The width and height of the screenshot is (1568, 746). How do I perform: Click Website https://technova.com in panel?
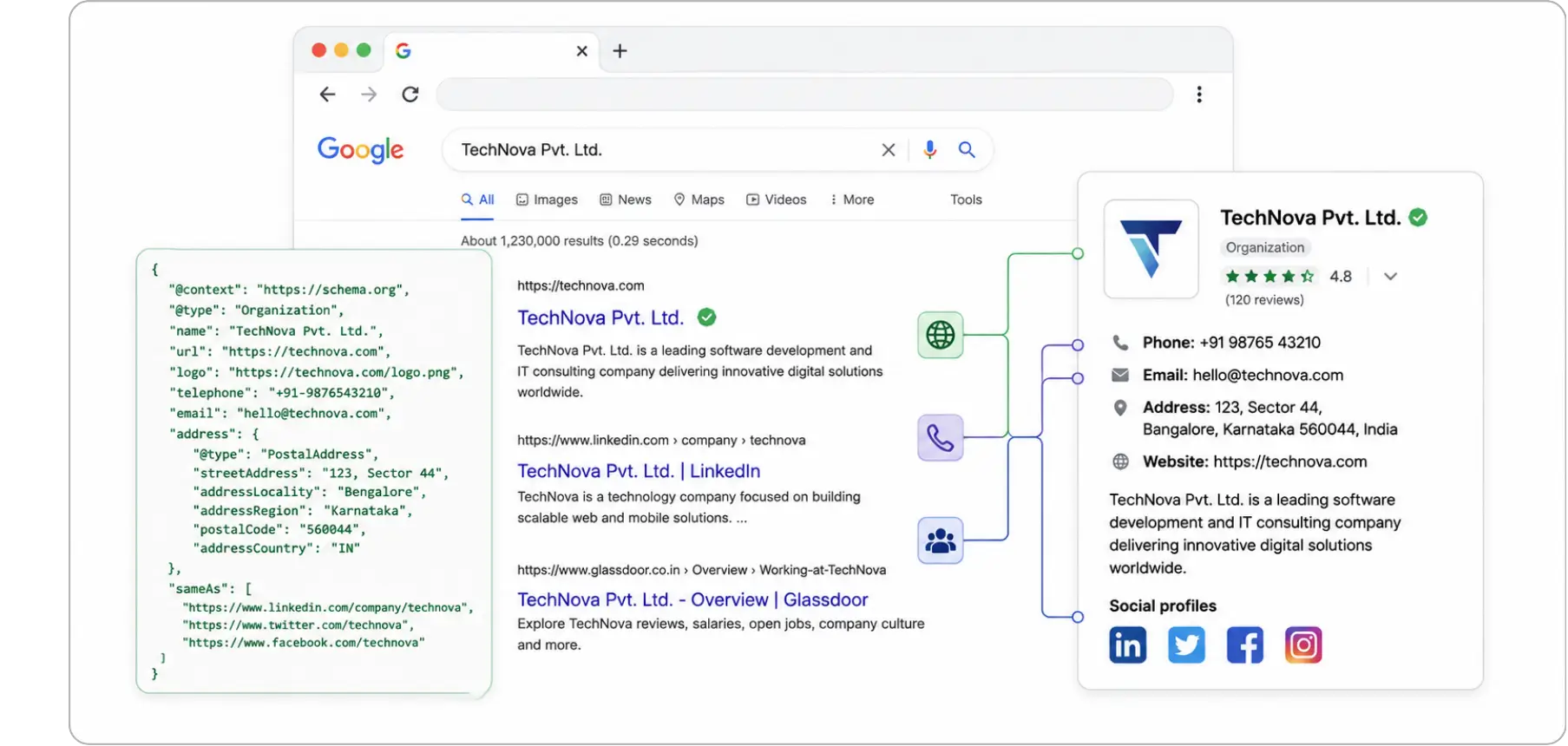tap(1255, 462)
